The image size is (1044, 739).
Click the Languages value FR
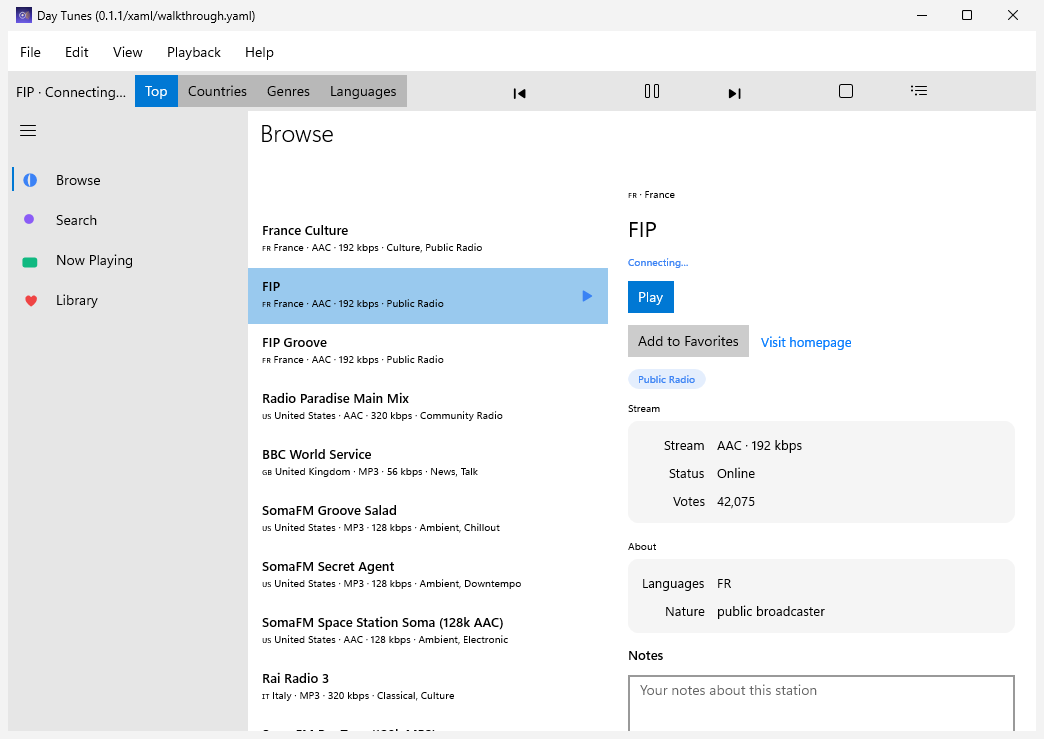pos(724,583)
